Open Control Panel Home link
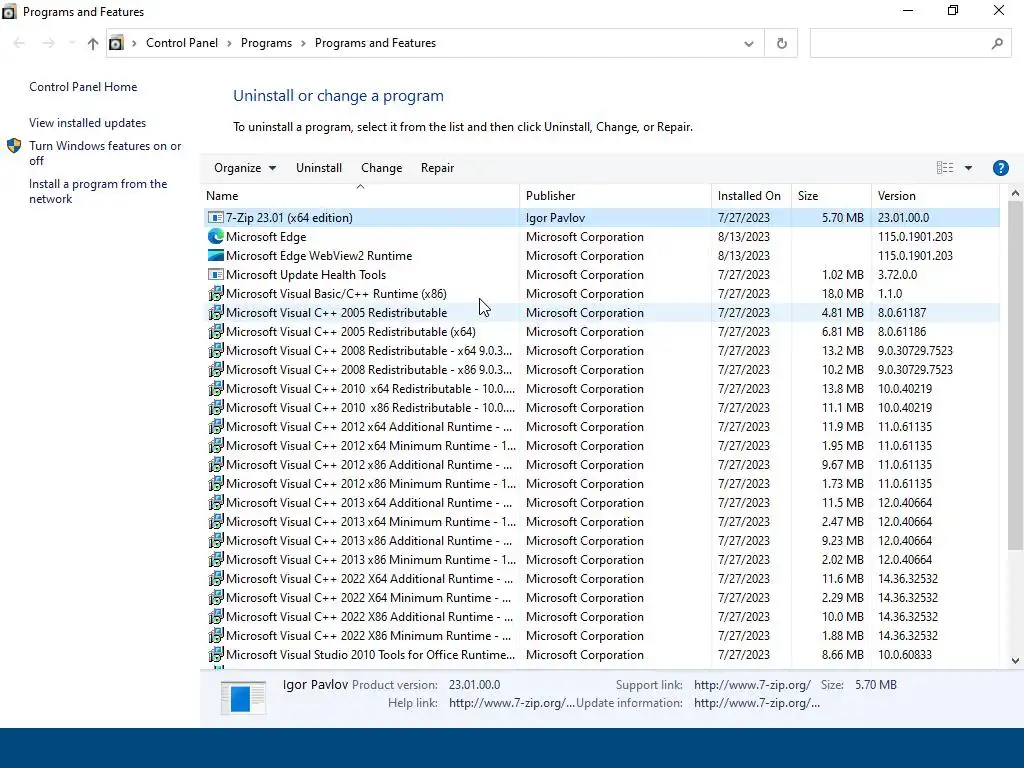The width and height of the screenshot is (1024, 768). coord(83,87)
